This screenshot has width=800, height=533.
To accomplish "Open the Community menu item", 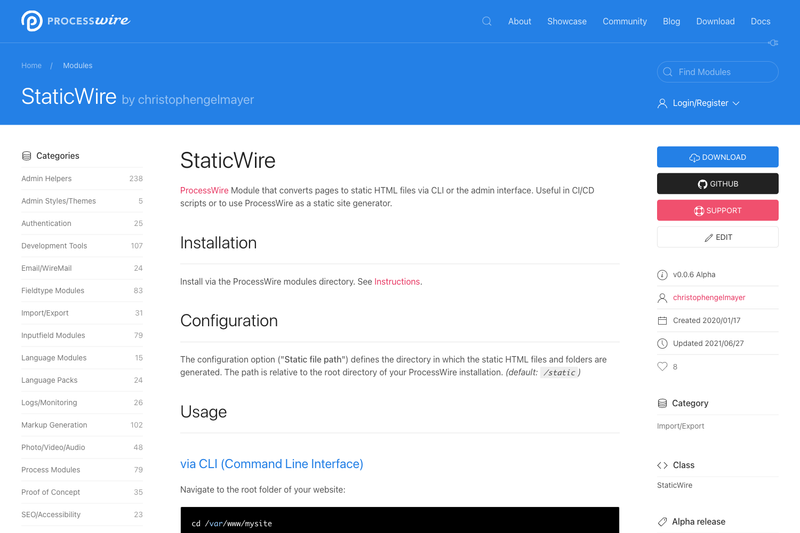I will click(624, 21).
